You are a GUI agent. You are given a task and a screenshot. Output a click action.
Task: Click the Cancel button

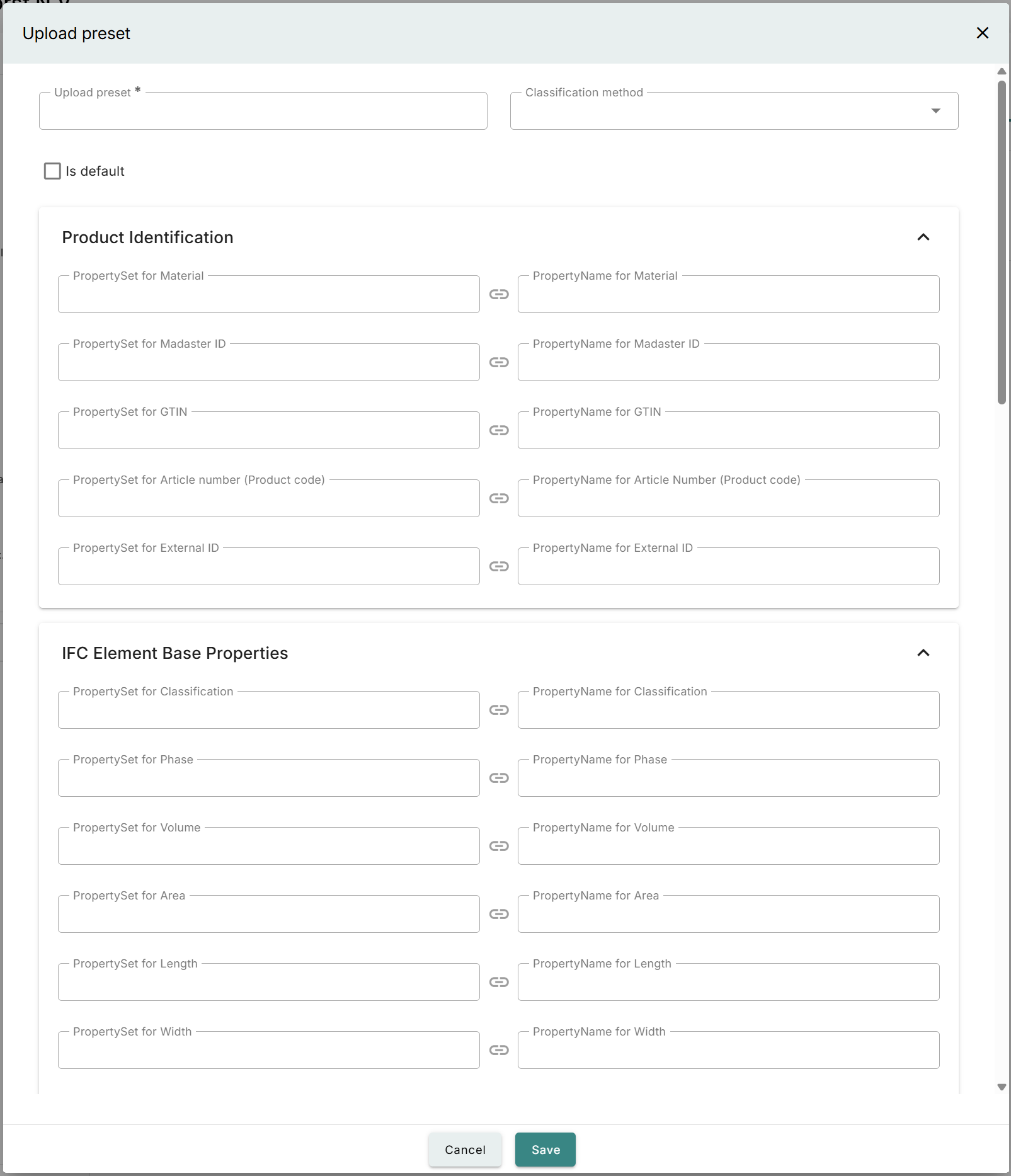click(465, 1150)
